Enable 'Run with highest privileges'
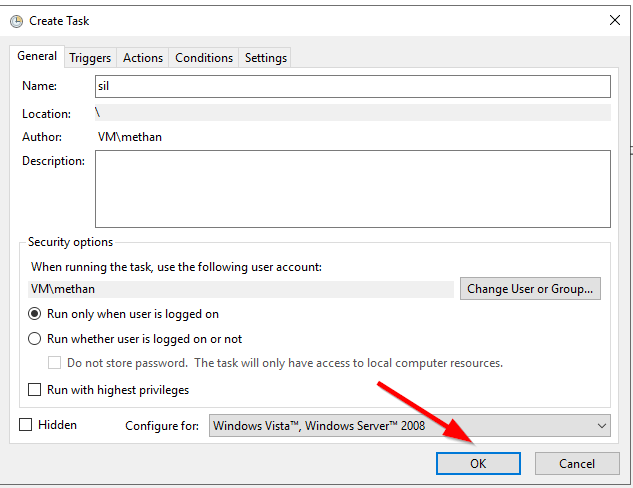 click(x=35, y=390)
